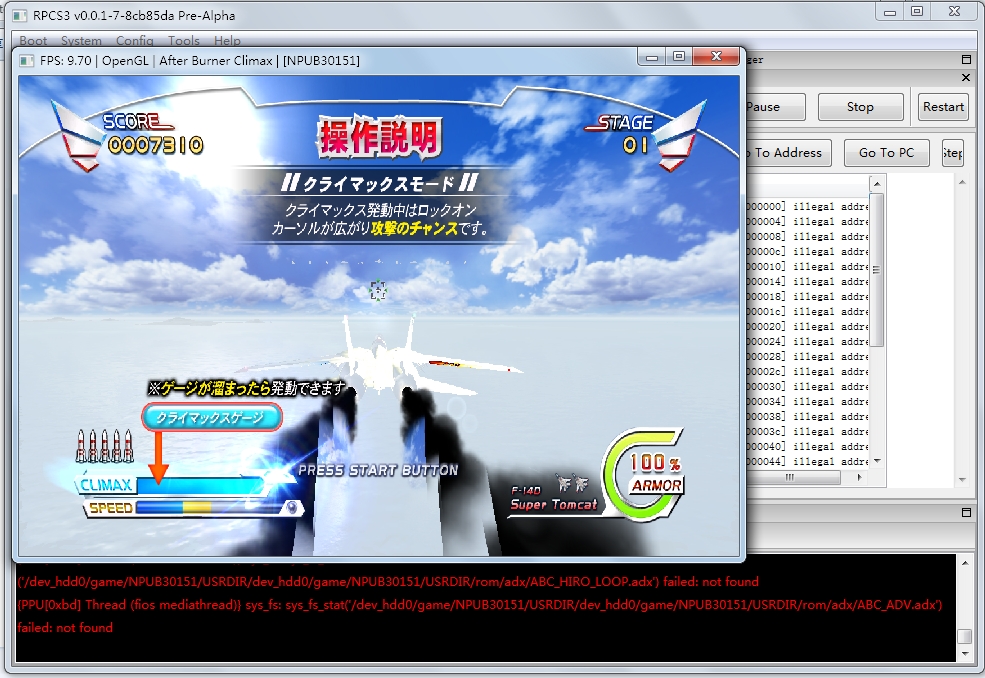Open the Boot menu

tap(33, 41)
